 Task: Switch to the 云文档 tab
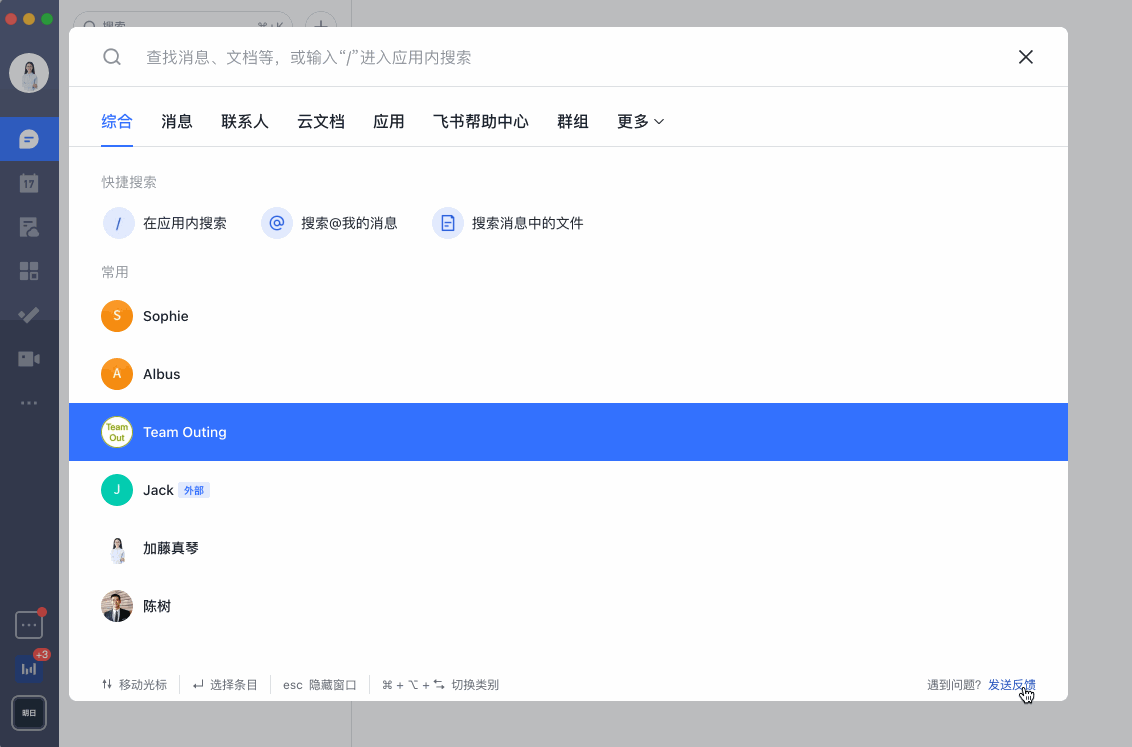click(321, 121)
